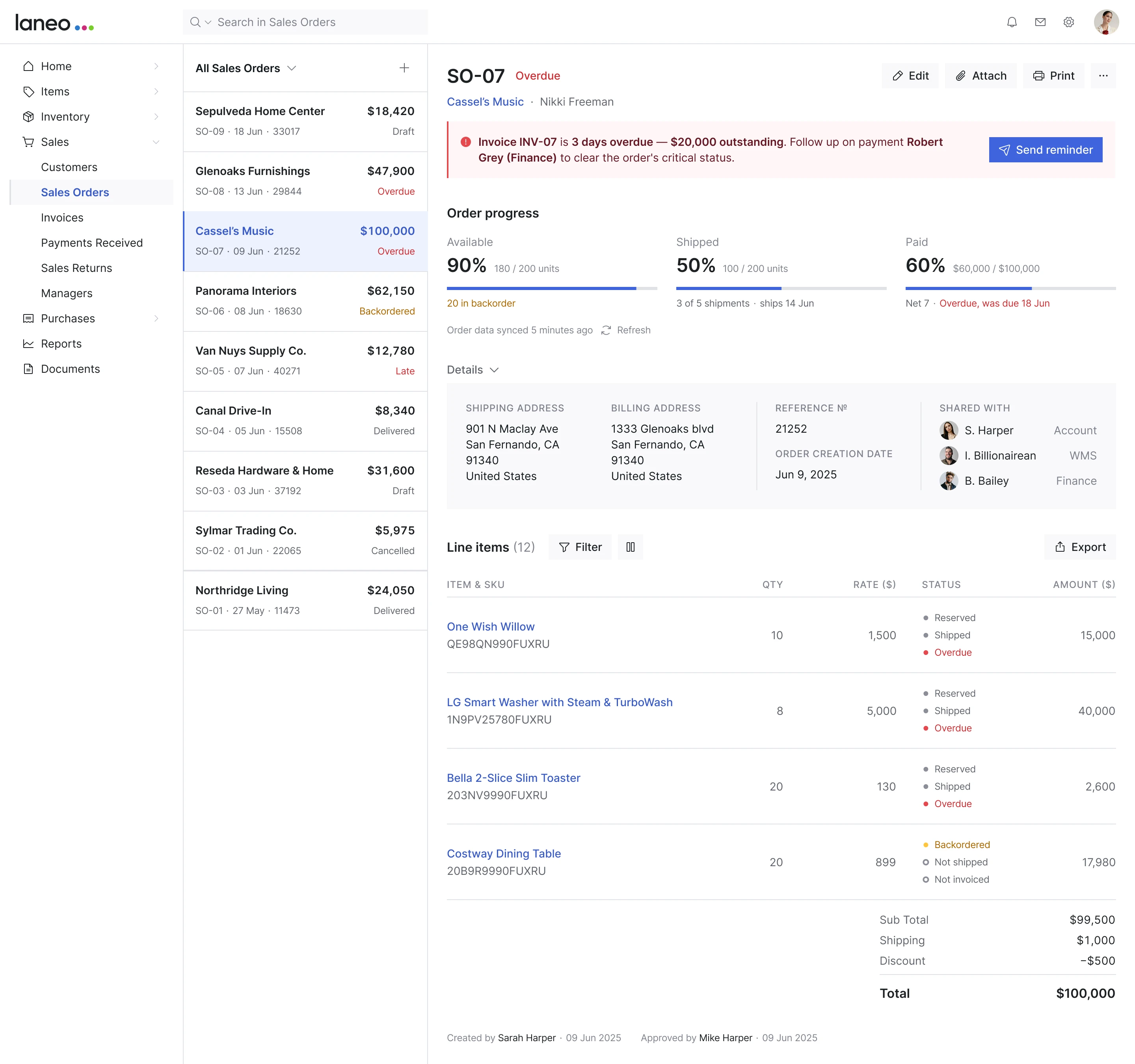The width and height of the screenshot is (1135, 1064).
Task: Open the settings gear icon
Action: [x=1069, y=22]
